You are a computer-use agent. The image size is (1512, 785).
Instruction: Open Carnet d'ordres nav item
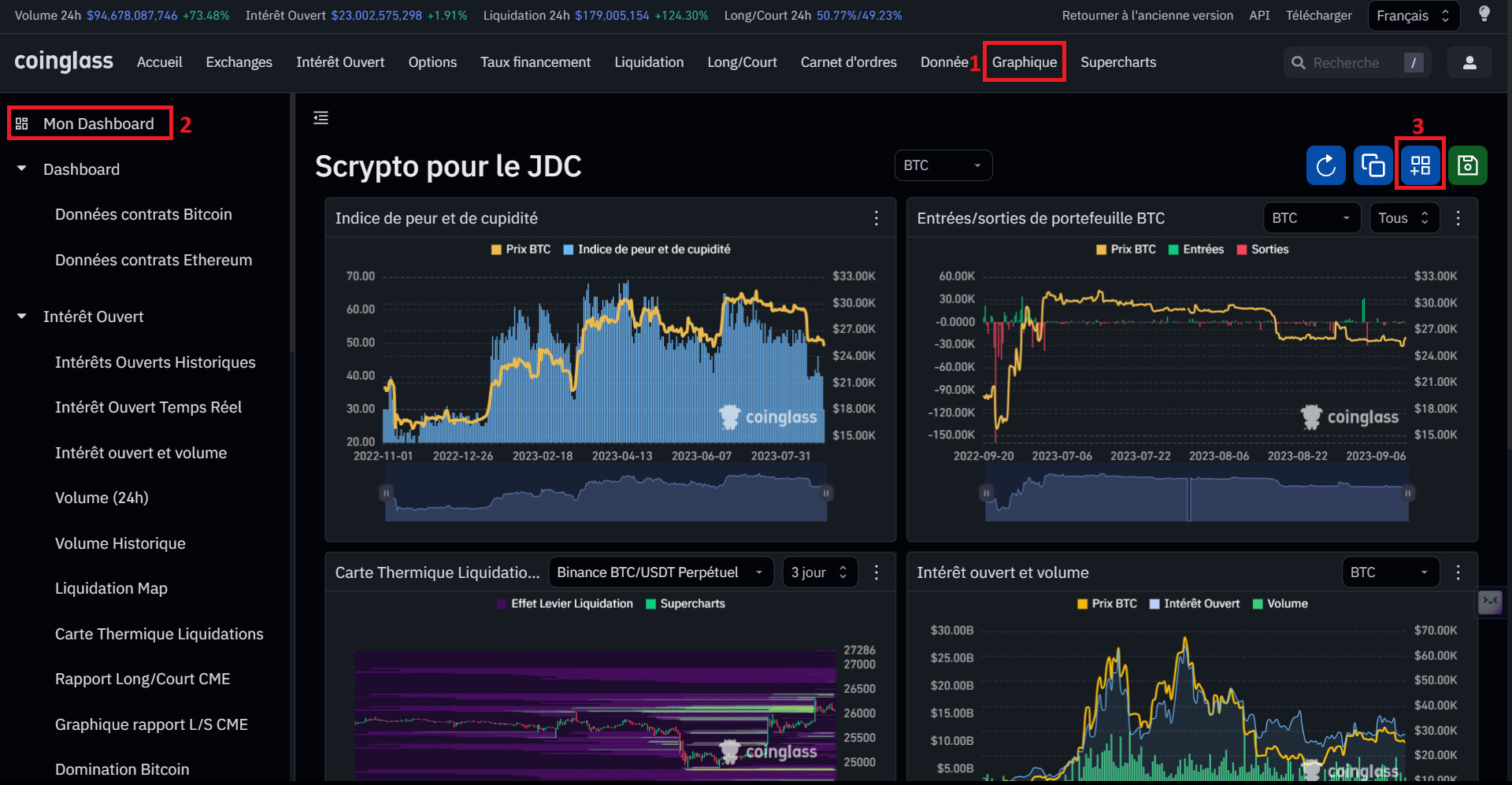[848, 62]
